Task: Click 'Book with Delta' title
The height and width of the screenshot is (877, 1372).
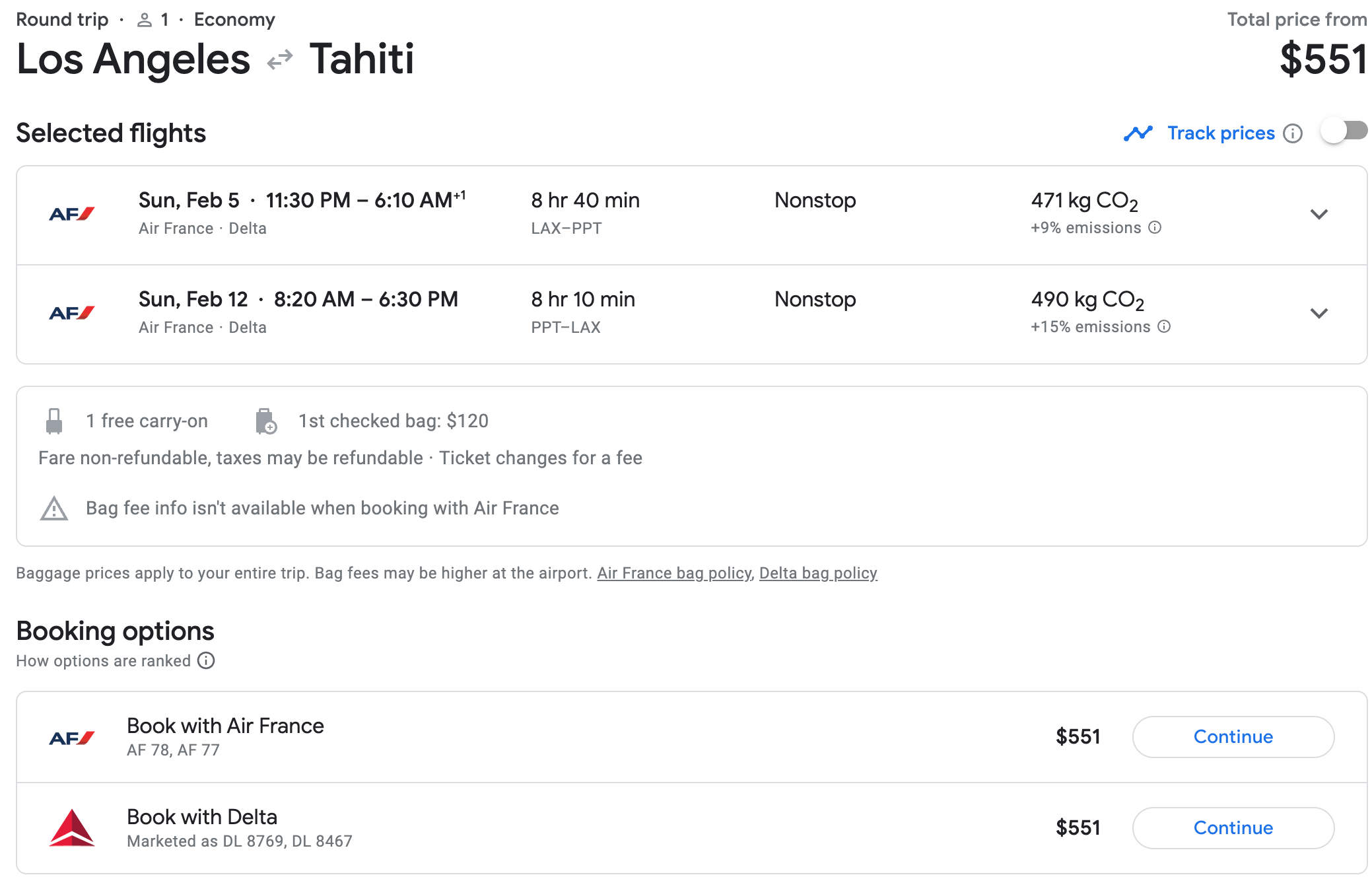Action: point(201,817)
